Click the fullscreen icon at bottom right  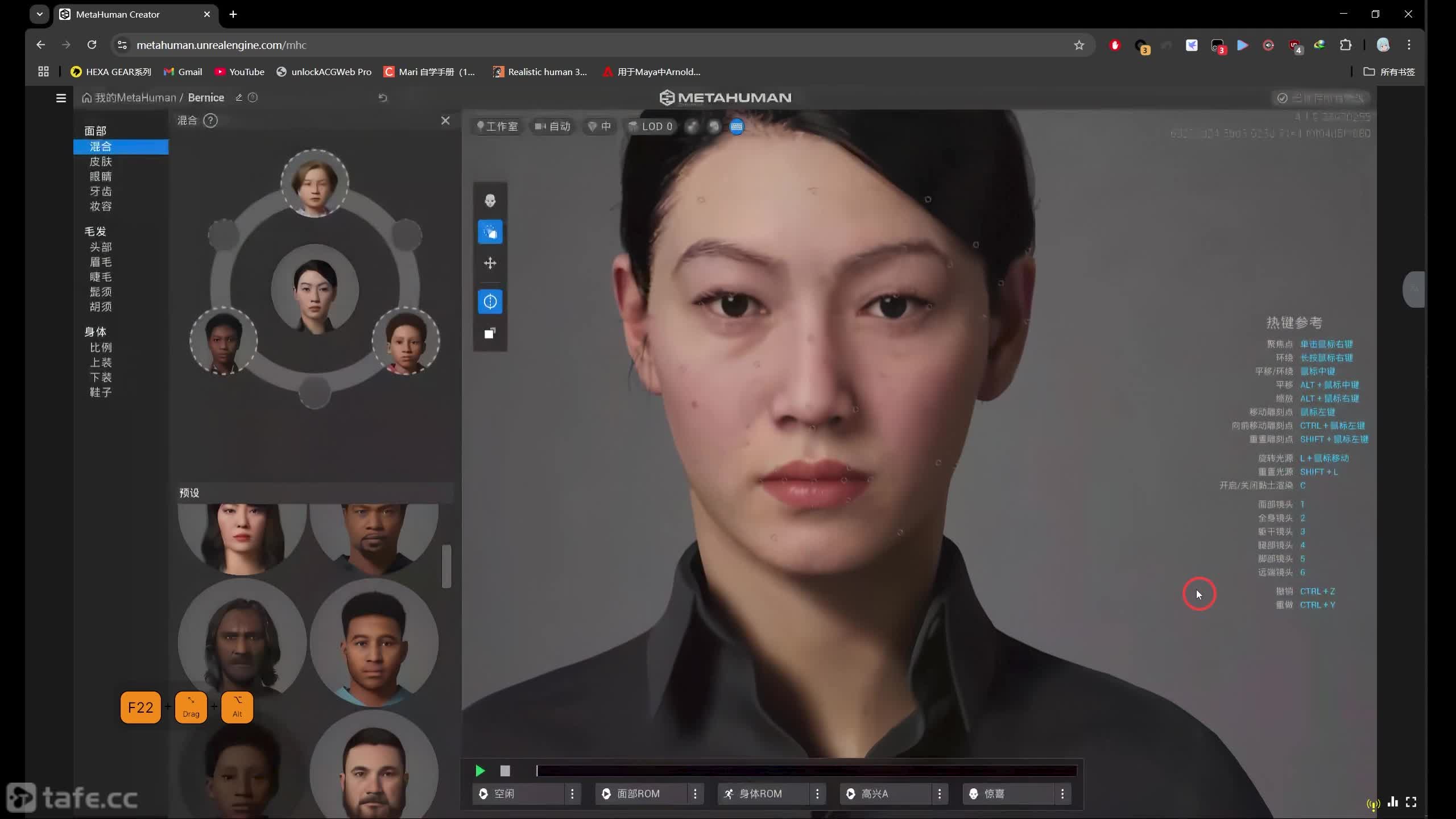tap(1411, 802)
